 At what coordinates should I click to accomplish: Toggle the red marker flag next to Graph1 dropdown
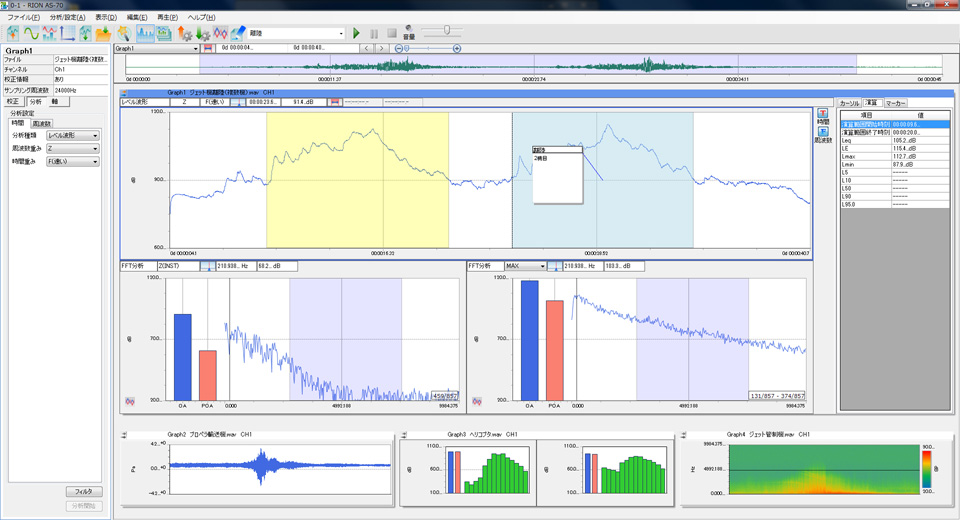click(x=208, y=48)
